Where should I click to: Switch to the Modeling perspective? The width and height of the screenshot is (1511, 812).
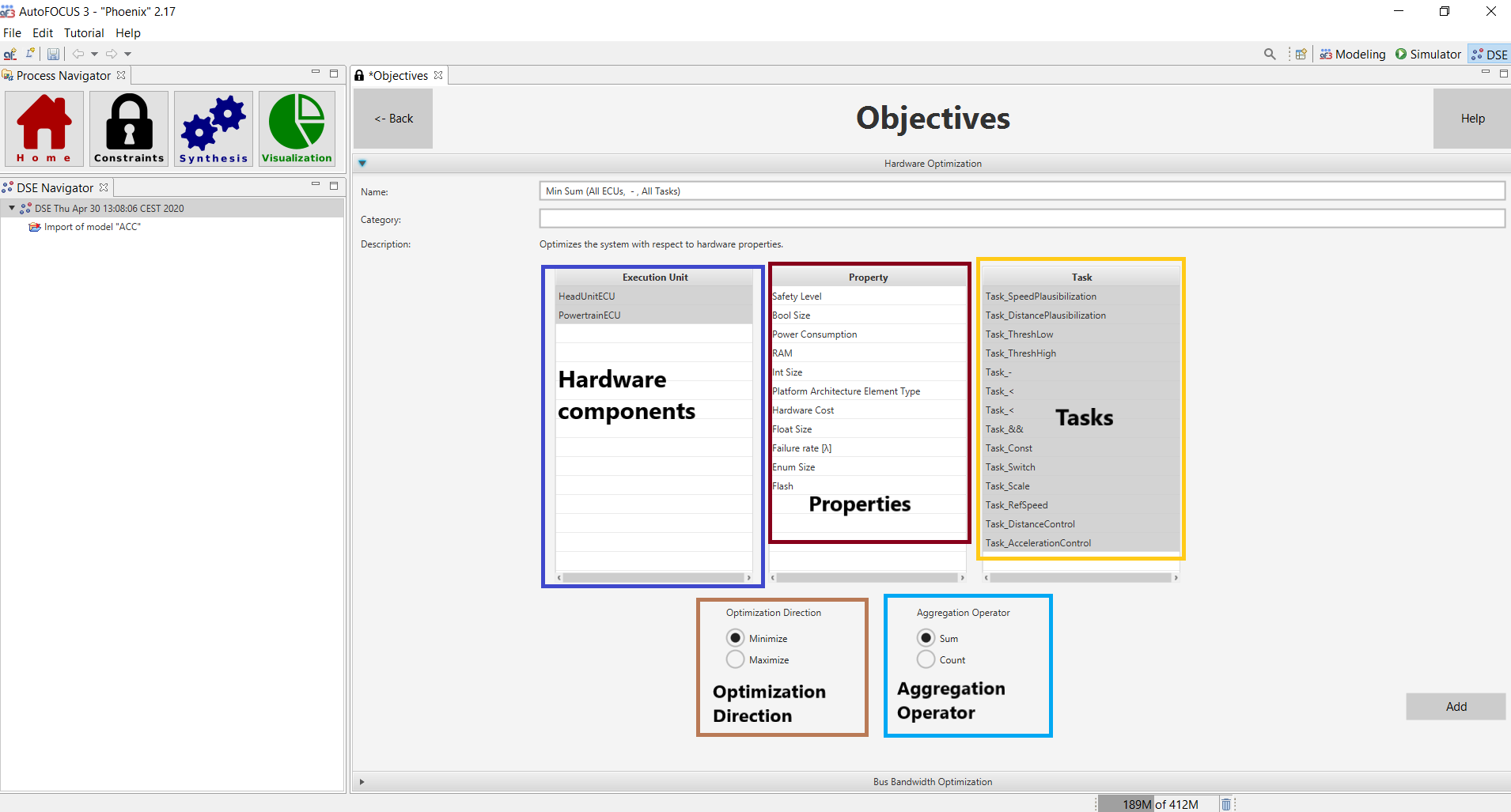click(x=1353, y=54)
